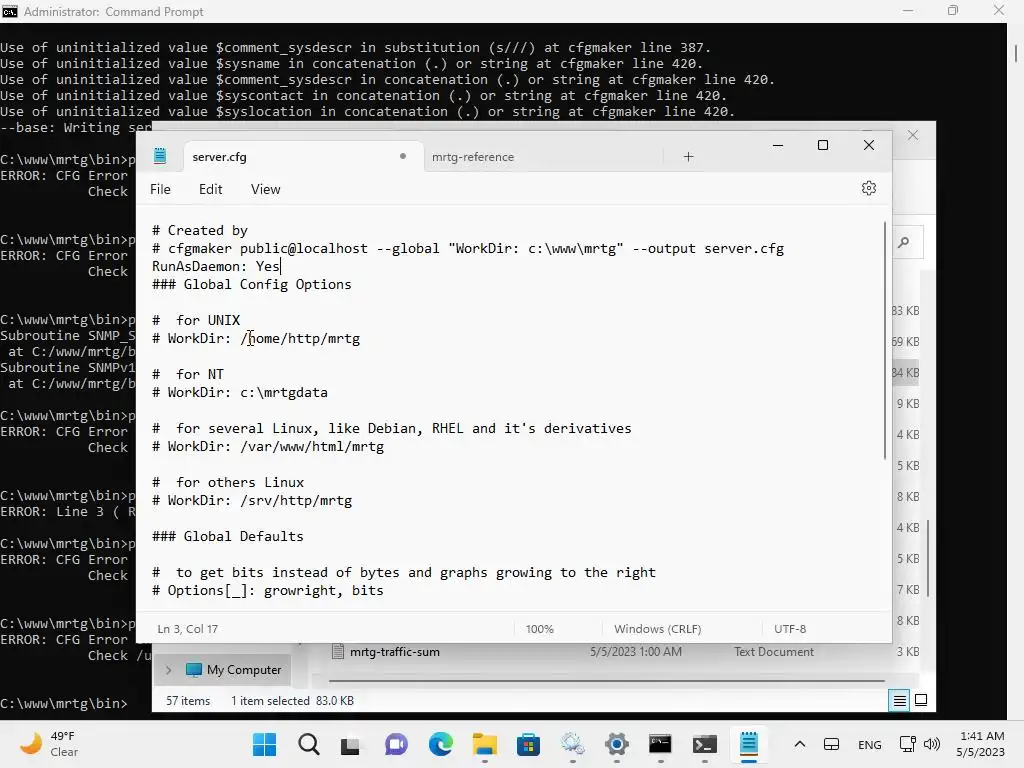This screenshot has height=768, width=1024.
Task: Click Explorer file list vertical scrollbar
Action: (927, 559)
